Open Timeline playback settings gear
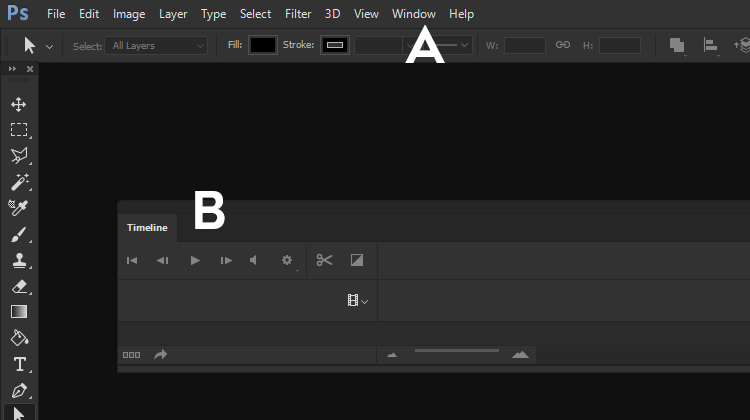Screen dimensions: 750x420 tap(287, 260)
